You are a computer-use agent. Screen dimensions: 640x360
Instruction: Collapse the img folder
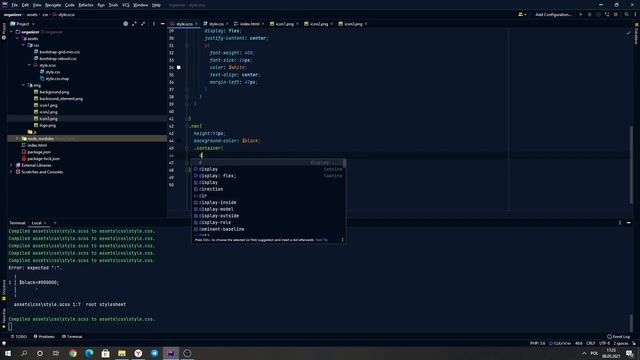(24, 85)
